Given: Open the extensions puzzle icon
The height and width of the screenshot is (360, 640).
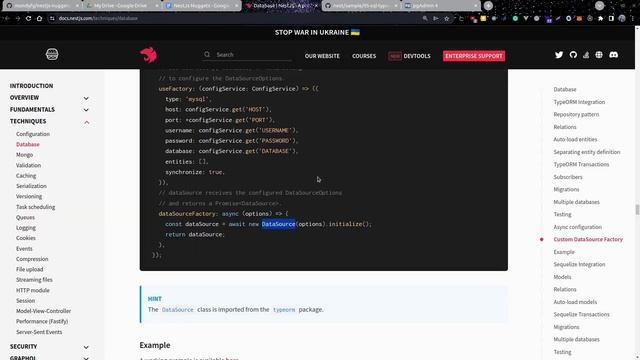Looking at the screenshot, I should [600, 18].
